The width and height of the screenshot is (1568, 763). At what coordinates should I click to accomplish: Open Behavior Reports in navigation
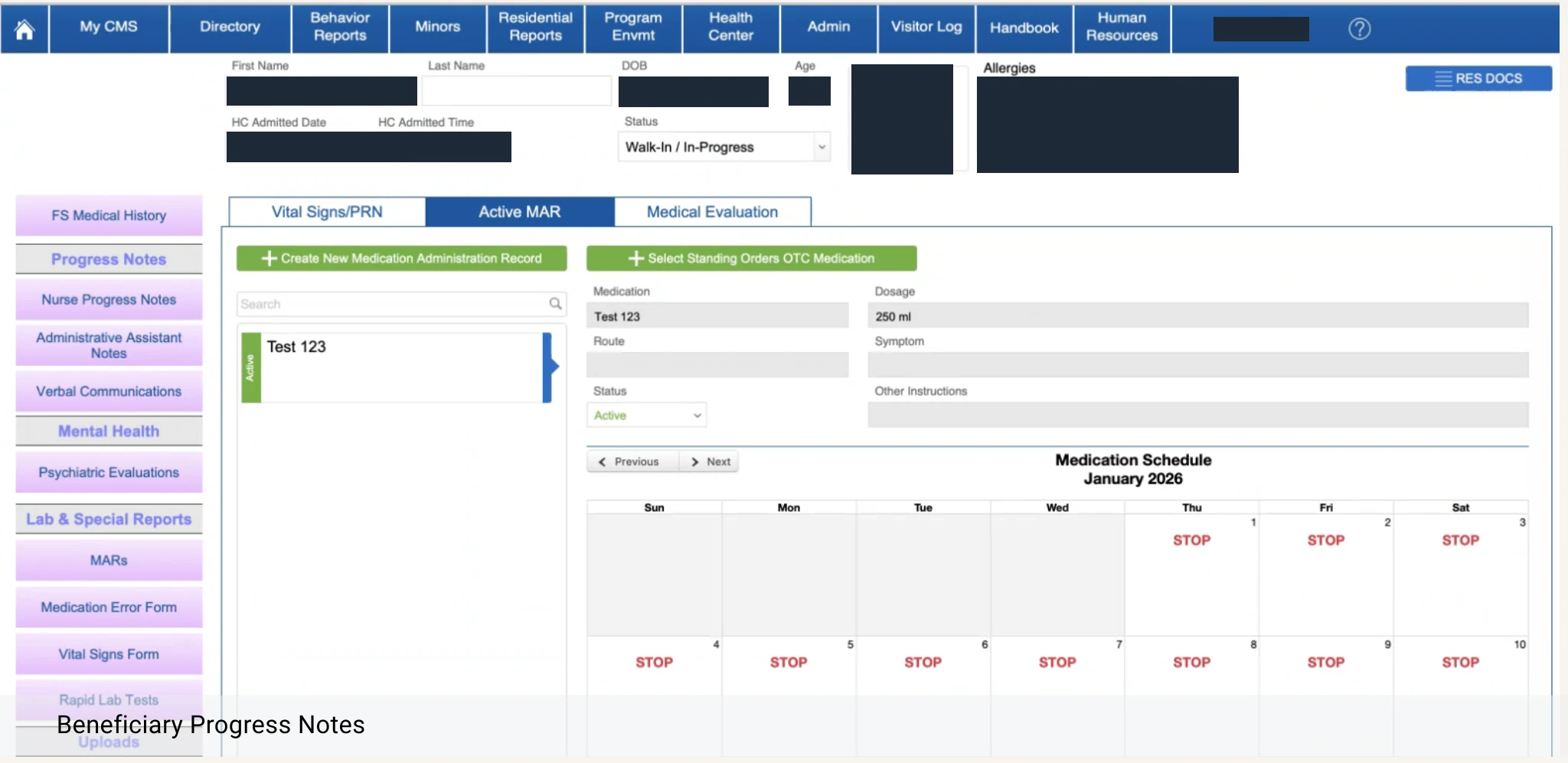[x=340, y=29]
